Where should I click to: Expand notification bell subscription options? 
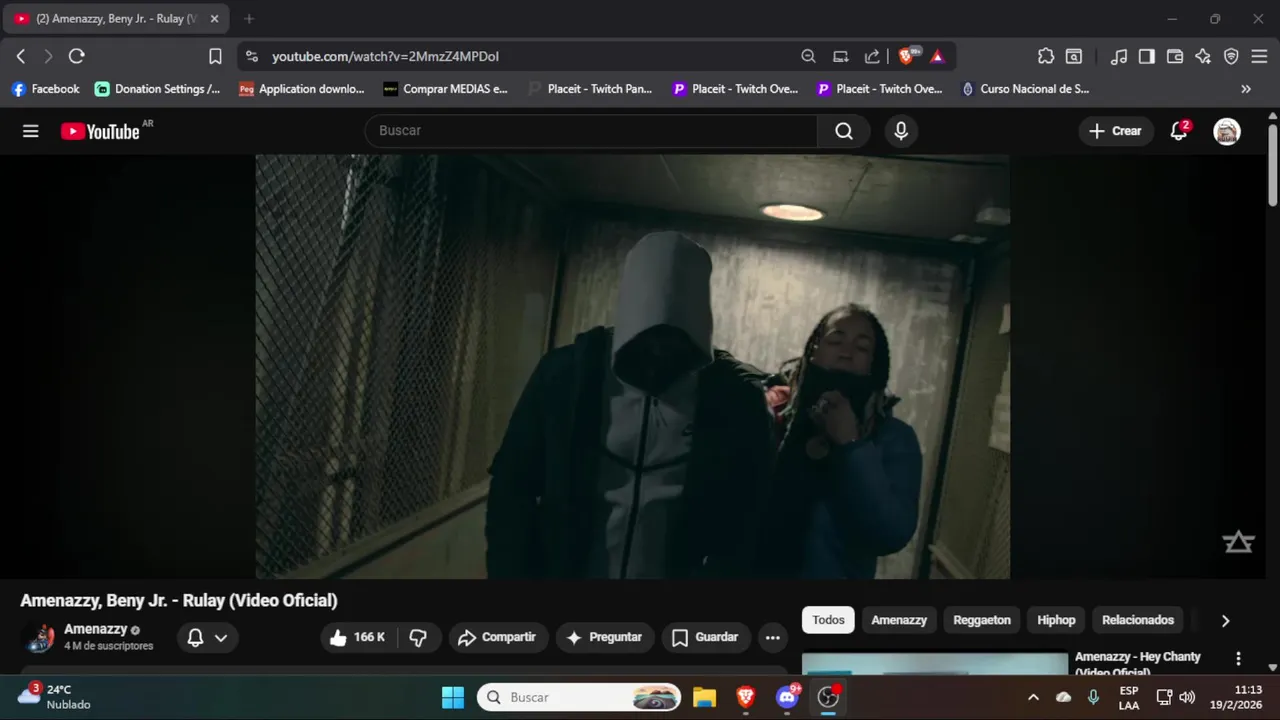(x=208, y=637)
